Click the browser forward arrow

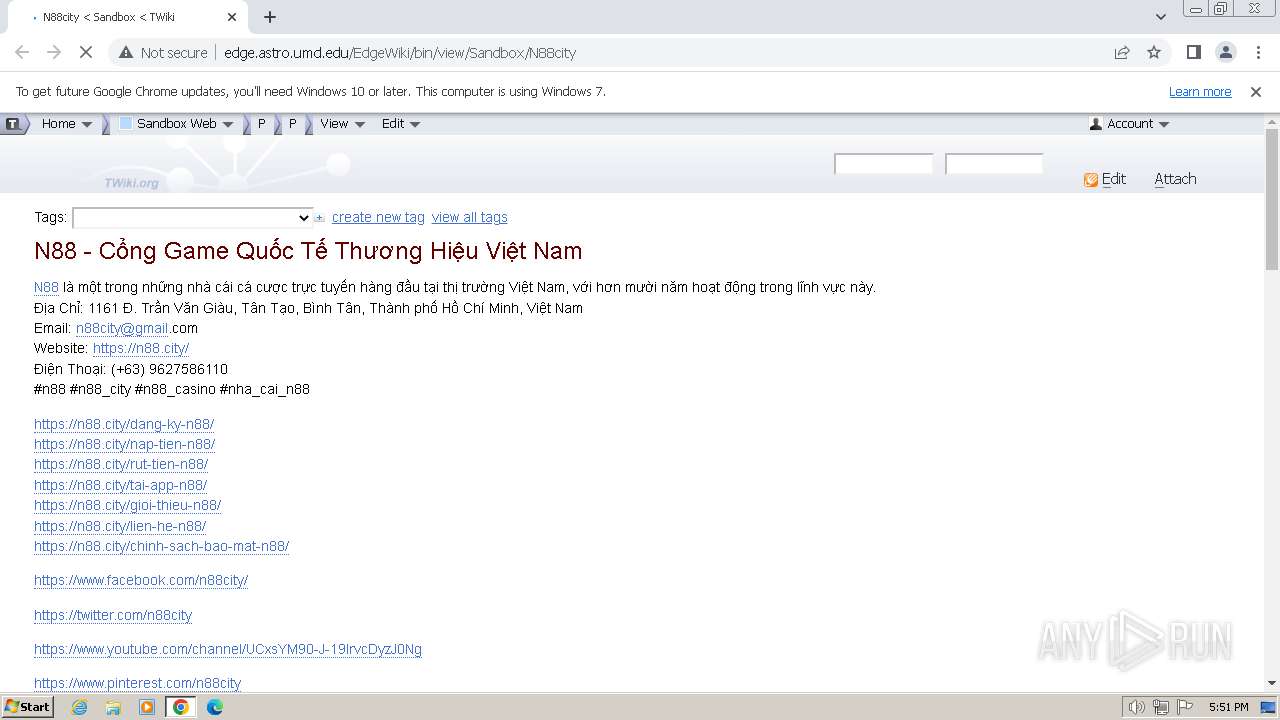point(54,52)
